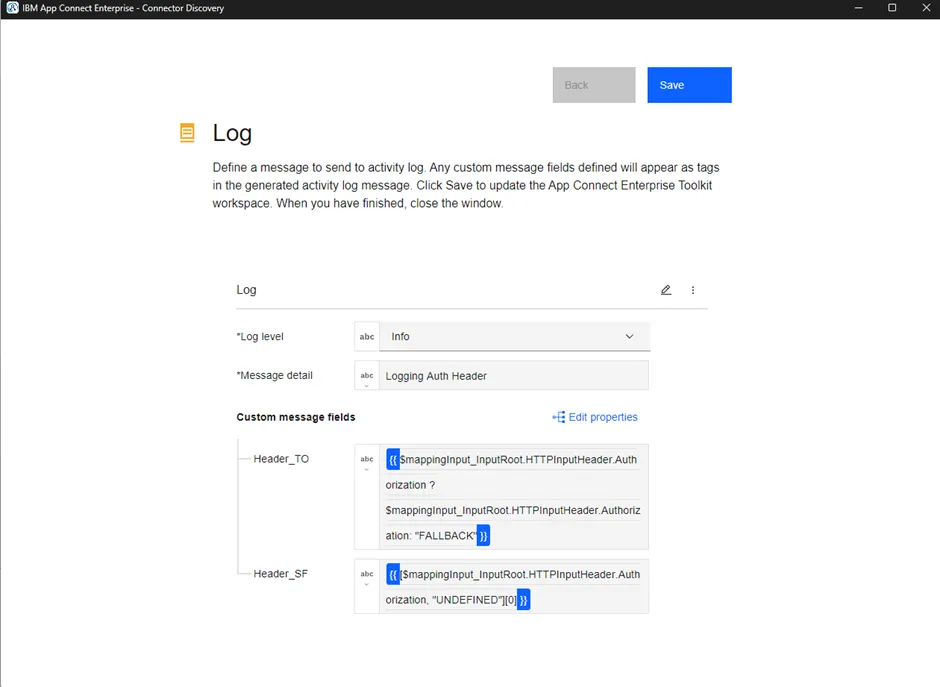
Task: Click the large 'Log' page heading
Action: point(232,133)
